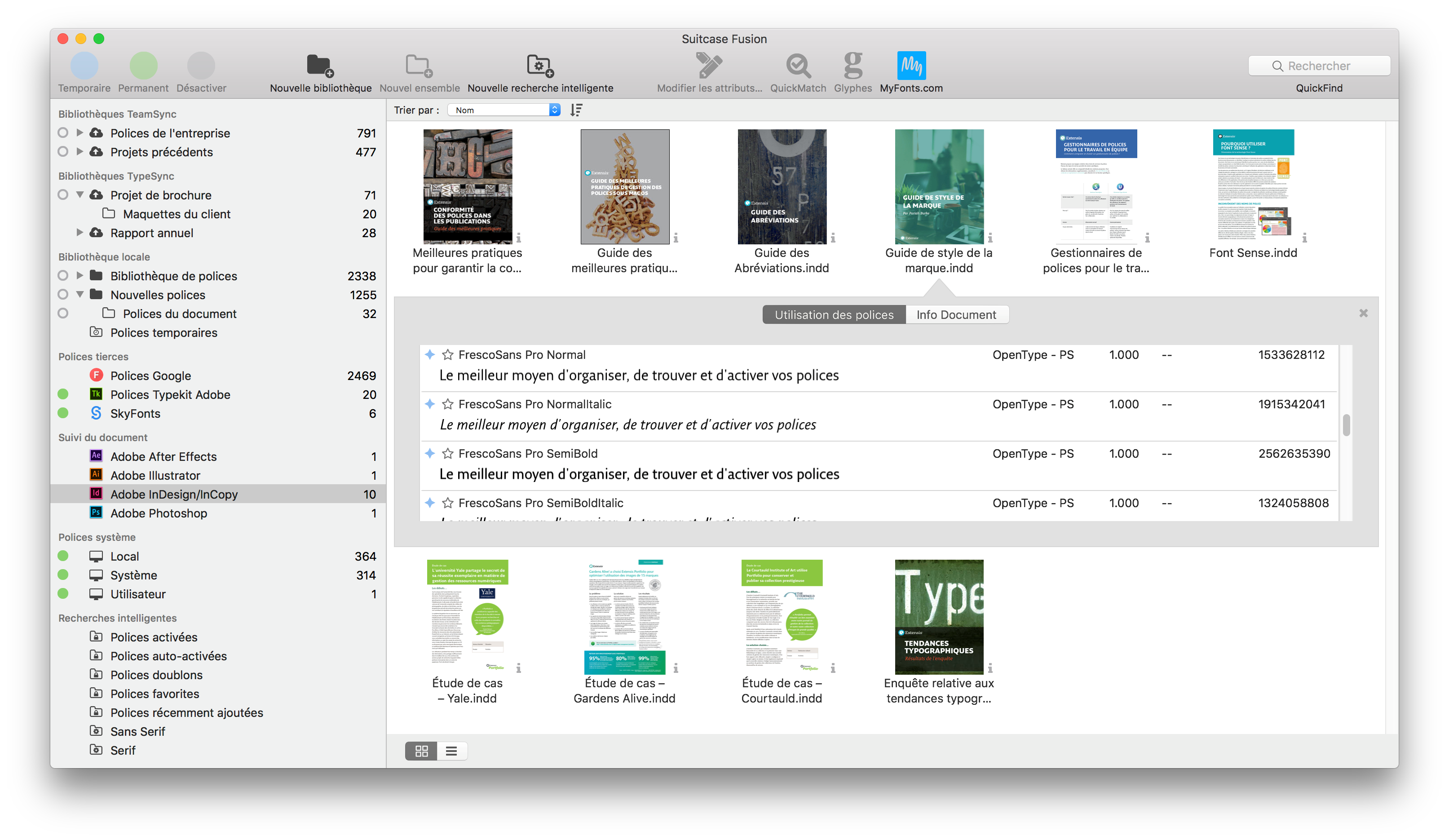The width and height of the screenshot is (1449, 840).
Task: Select the Temporaire activation icon in the toolbar
Action: pyautogui.click(x=84, y=65)
